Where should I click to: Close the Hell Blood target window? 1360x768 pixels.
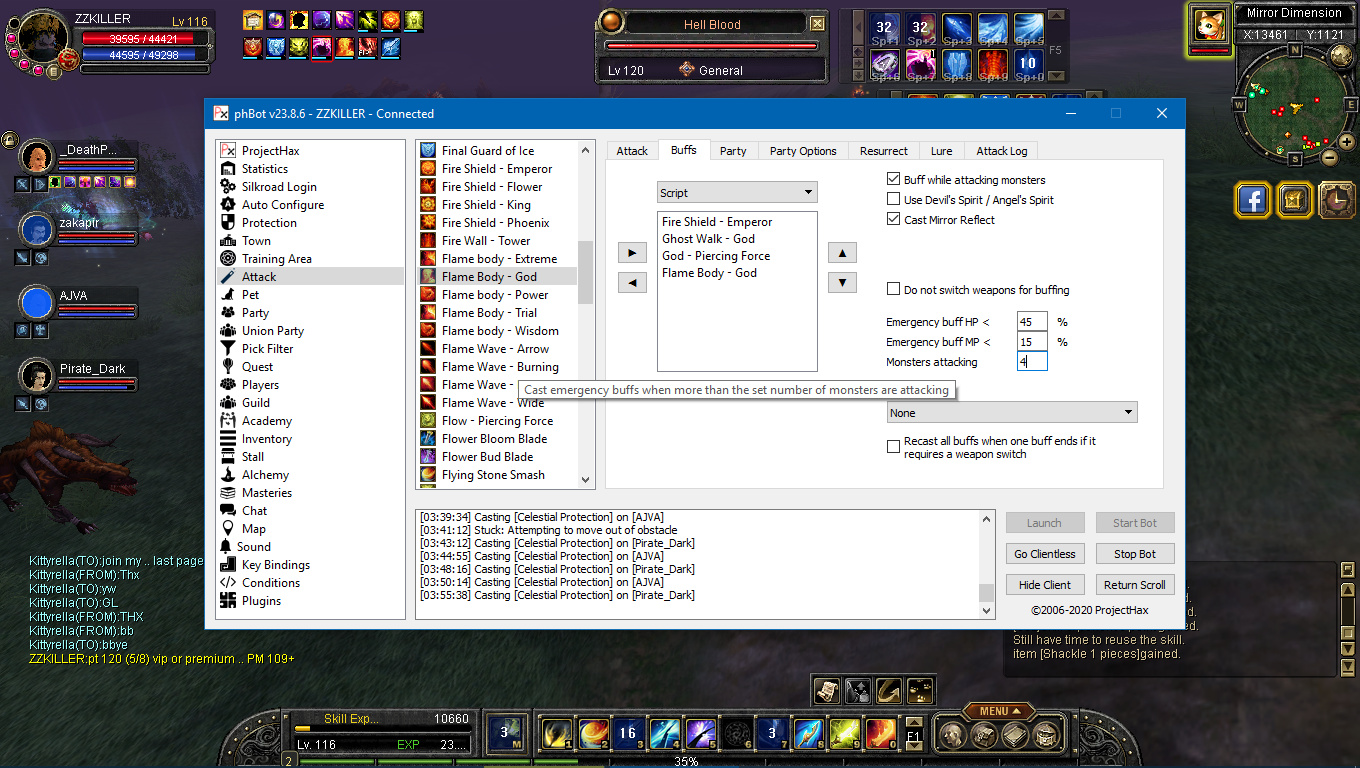[x=817, y=24]
